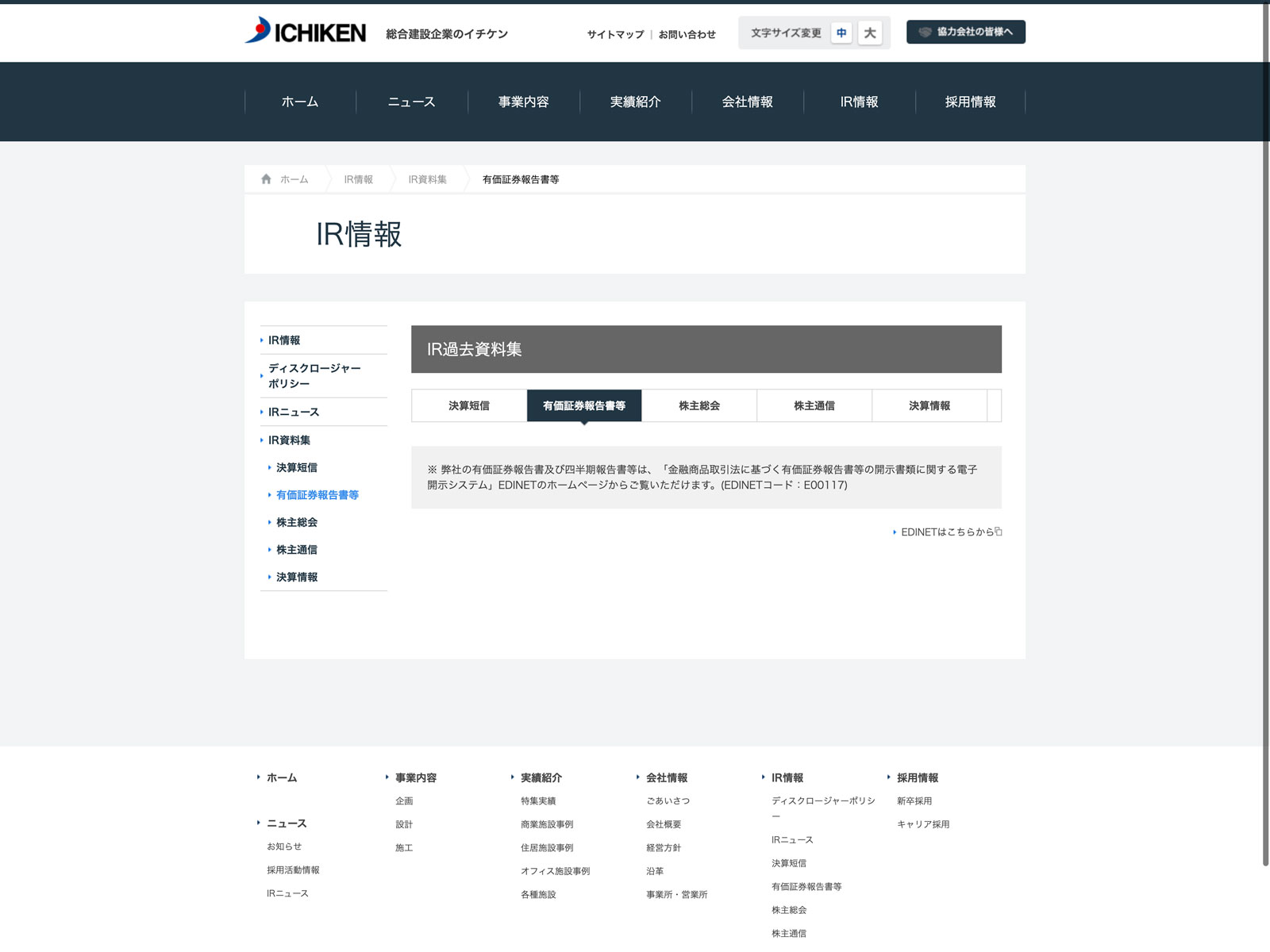The image size is (1270, 952).
Task: Set text size to 大 (large)
Action: click(x=870, y=33)
